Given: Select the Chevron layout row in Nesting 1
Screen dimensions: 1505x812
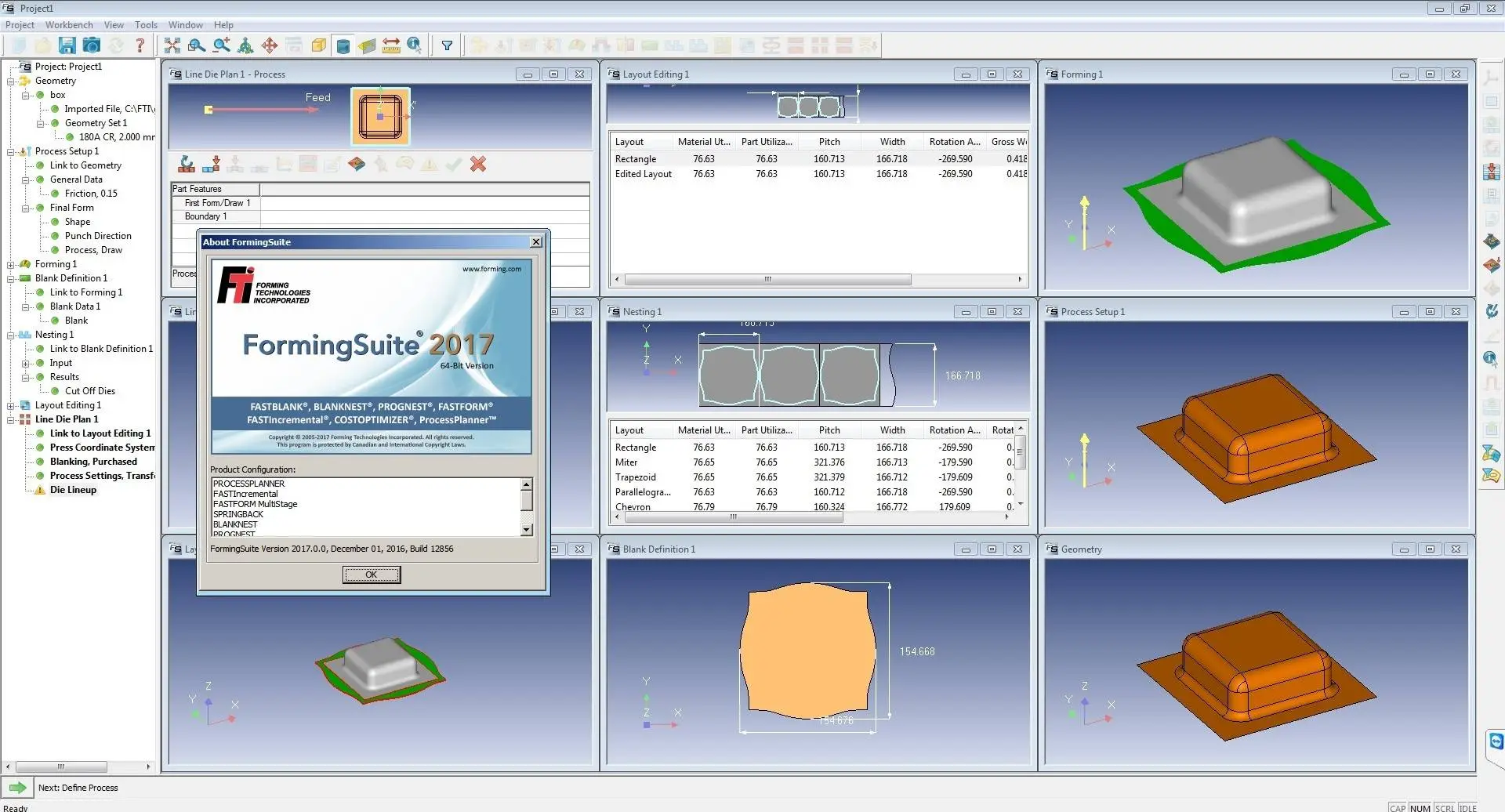Looking at the screenshot, I should point(813,507).
